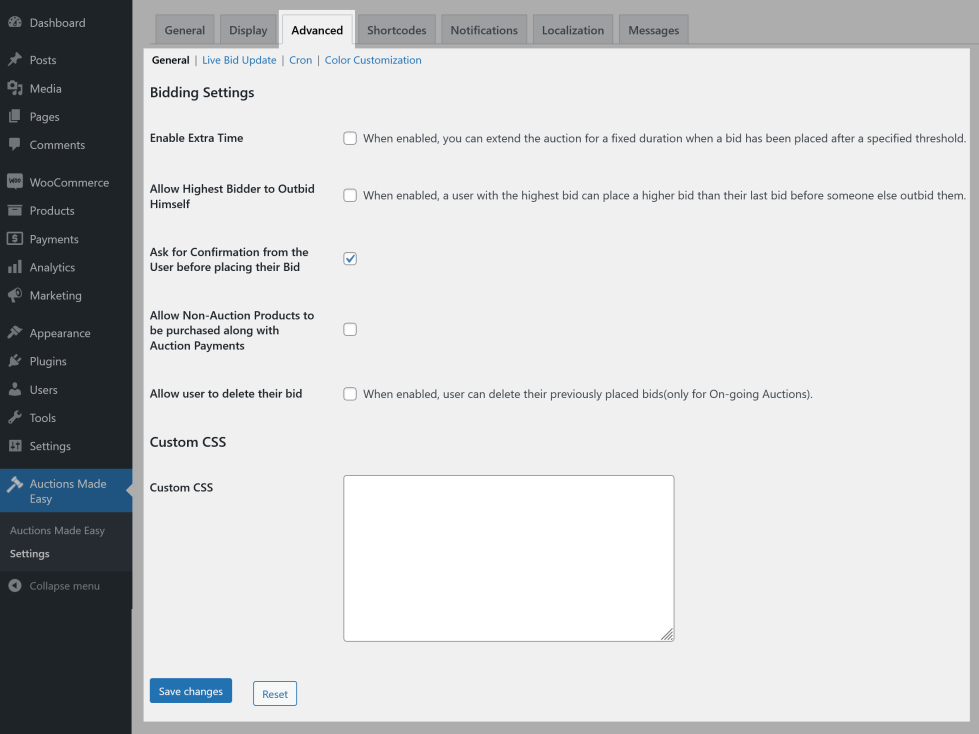The width and height of the screenshot is (979, 734).
Task: Click the Media library icon
Action: point(15,88)
